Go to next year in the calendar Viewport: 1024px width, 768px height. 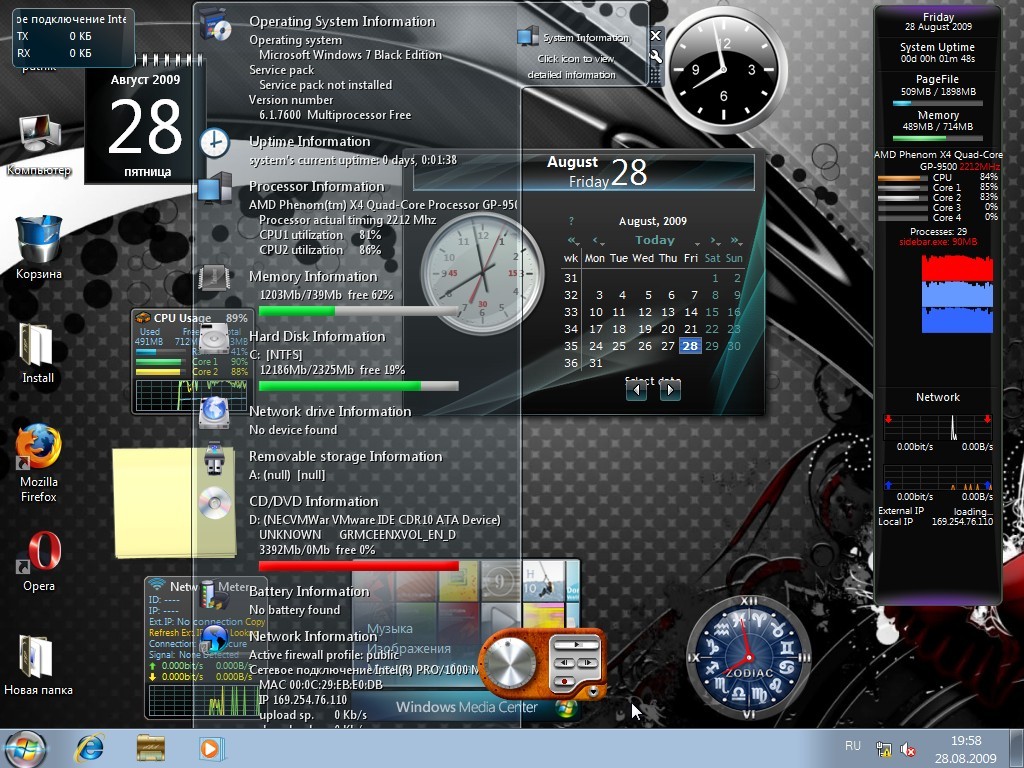(x=737, y=240)
